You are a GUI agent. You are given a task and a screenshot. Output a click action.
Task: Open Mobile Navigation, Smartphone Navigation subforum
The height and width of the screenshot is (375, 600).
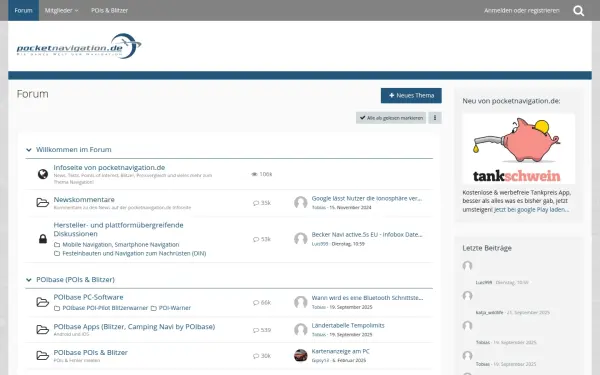pyautogui.click(x=121, y=245)
